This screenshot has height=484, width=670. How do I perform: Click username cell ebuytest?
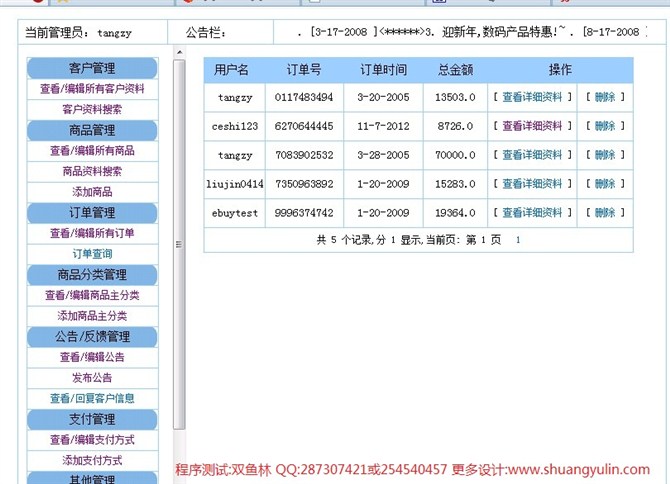pyautogui.click(x=235, y=213)
